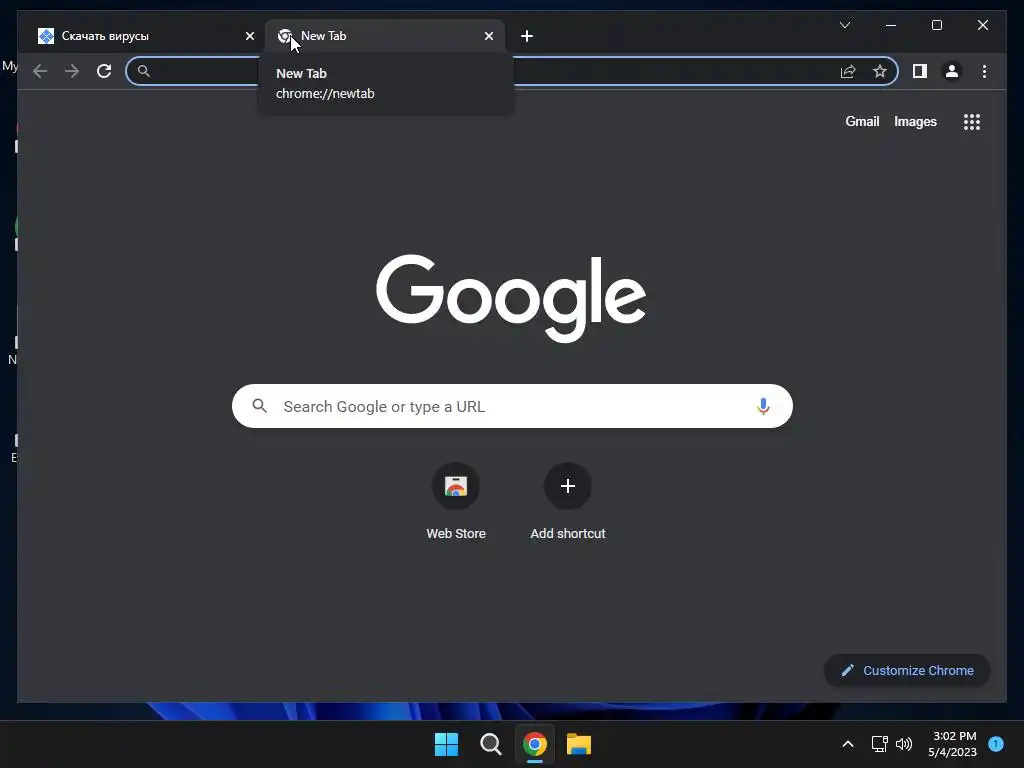
Task: Toggle the Chrome side panel
Action: (920, 71)
